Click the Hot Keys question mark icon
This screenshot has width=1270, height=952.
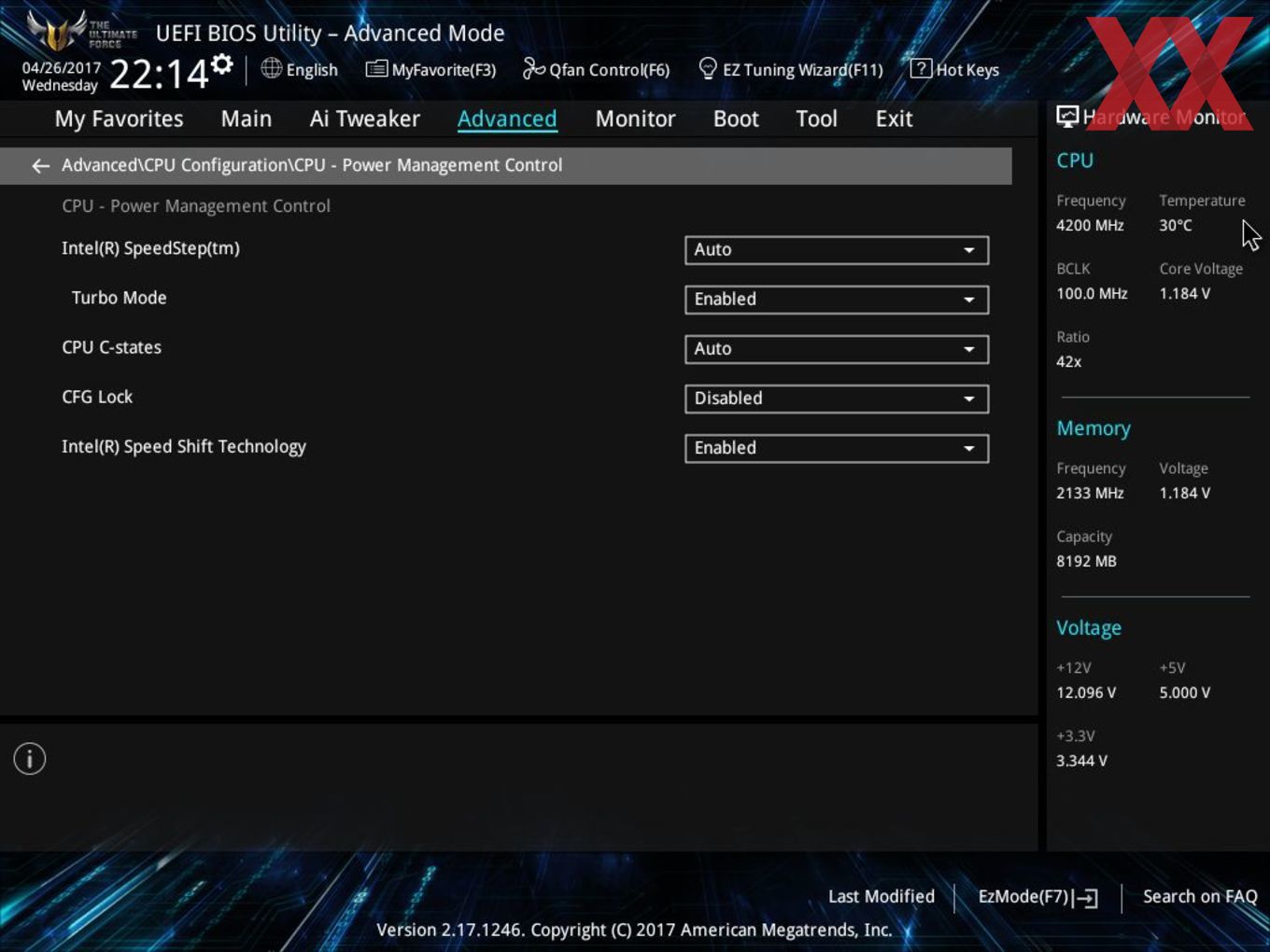point(921,68)
